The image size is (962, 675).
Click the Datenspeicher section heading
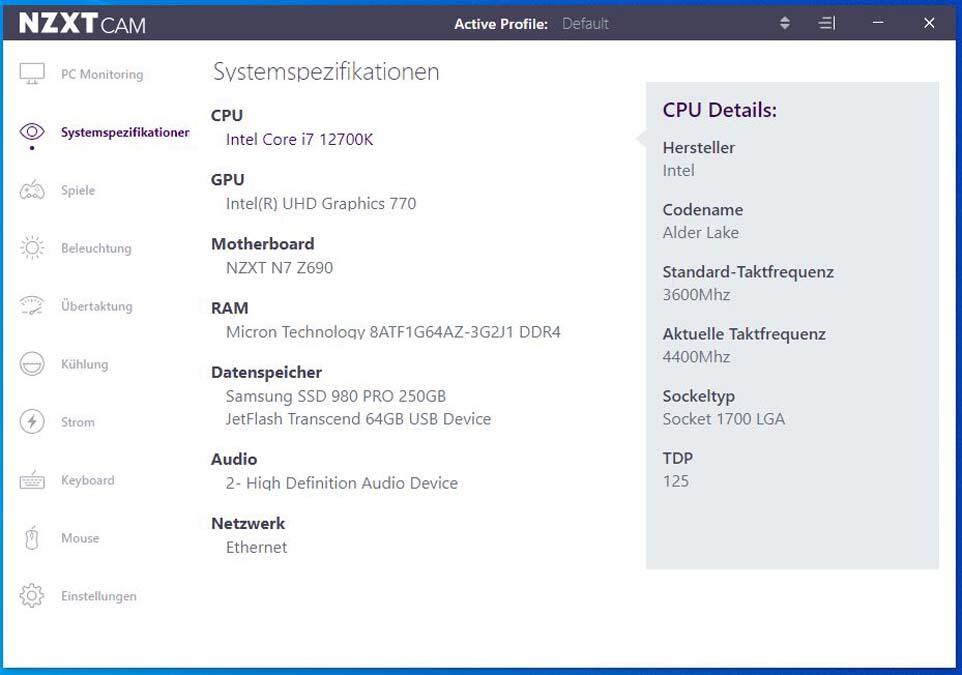[x=266, y=372]
